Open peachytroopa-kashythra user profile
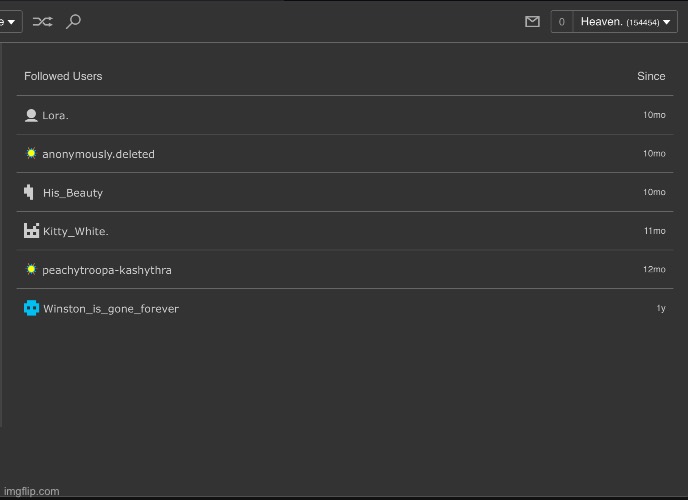 tap(106, 270)
